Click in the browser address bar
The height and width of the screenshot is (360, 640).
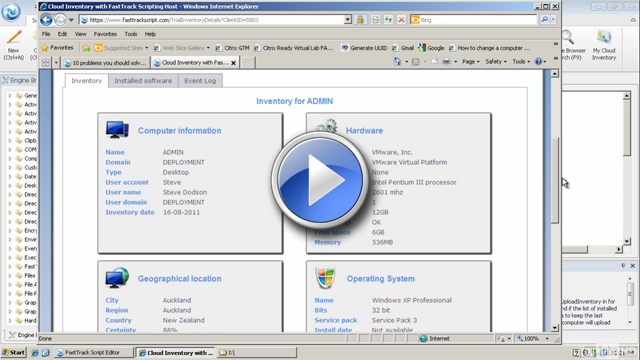(x=212, y=20)
